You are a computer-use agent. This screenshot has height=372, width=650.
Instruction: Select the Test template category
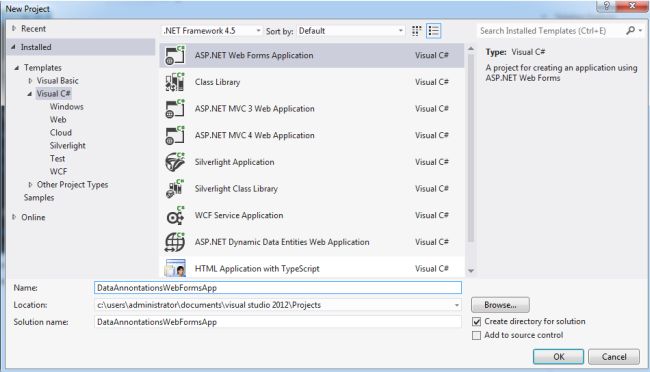click(x=57, y=158)
